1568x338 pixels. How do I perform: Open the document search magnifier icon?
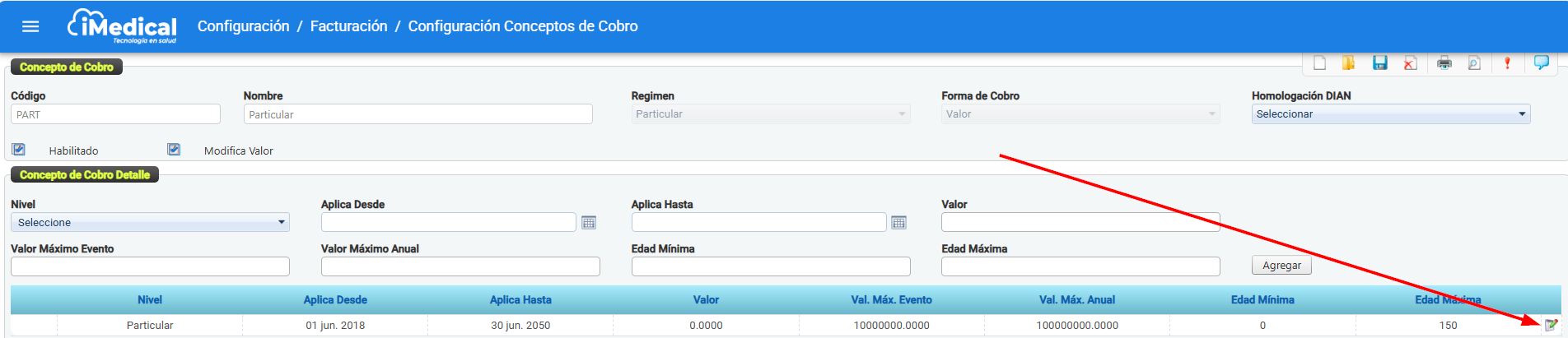(1474, 63)
